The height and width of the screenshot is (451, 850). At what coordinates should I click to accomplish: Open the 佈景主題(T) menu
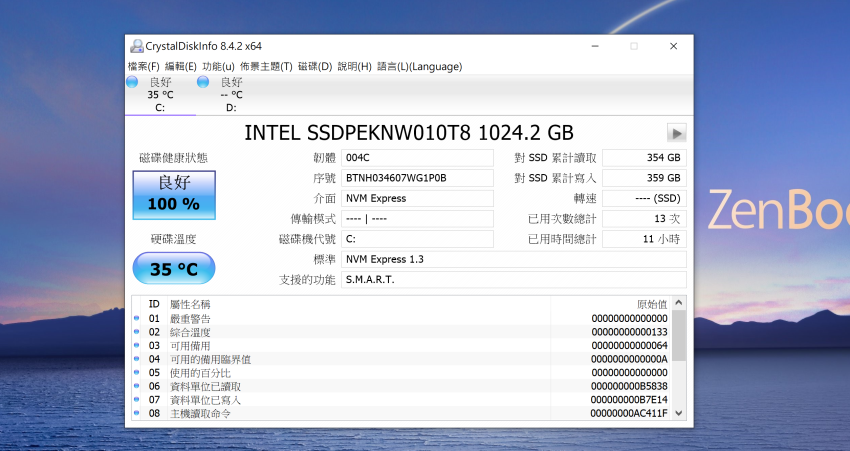[266, 67]
